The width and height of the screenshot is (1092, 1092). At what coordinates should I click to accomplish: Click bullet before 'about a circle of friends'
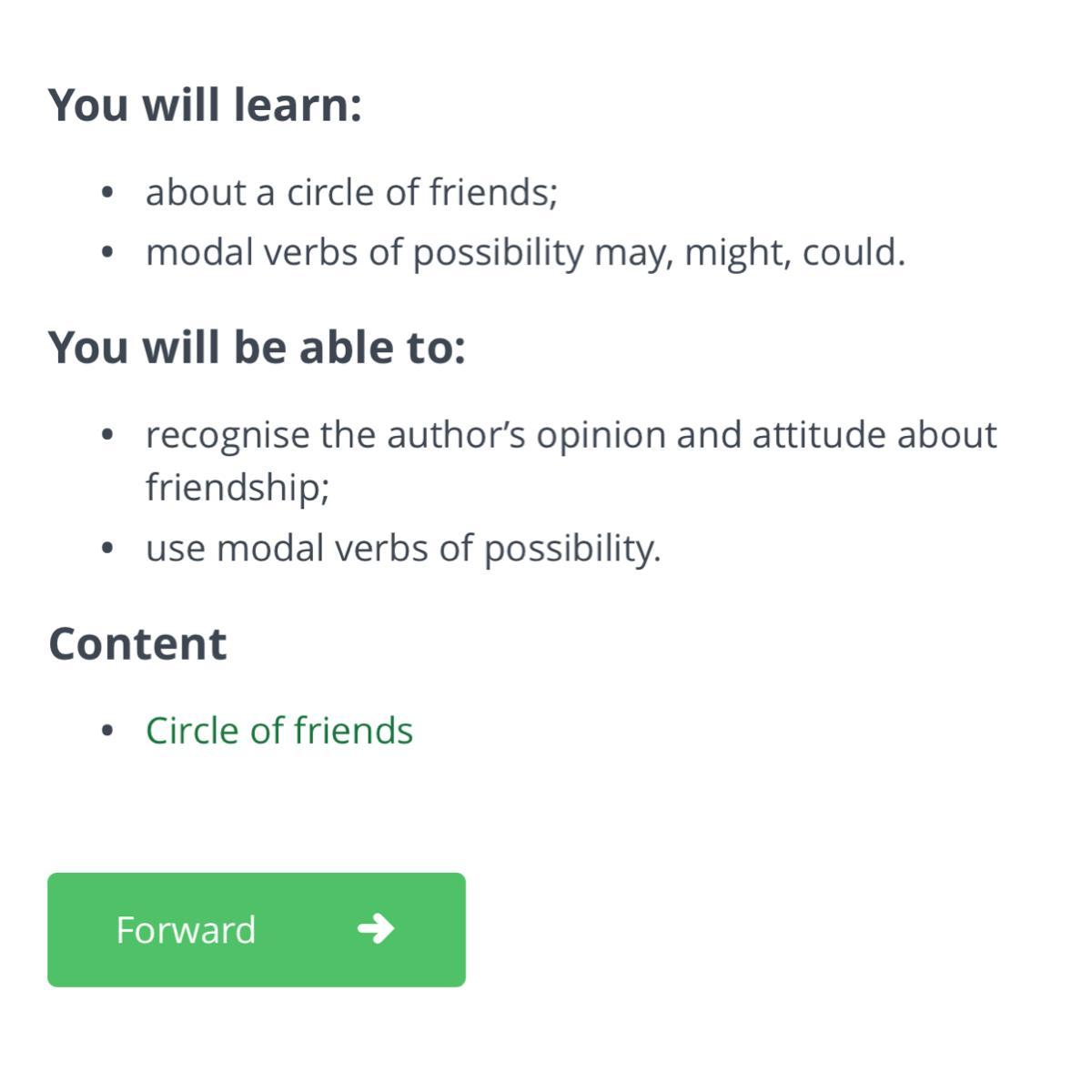coord(108,192)
